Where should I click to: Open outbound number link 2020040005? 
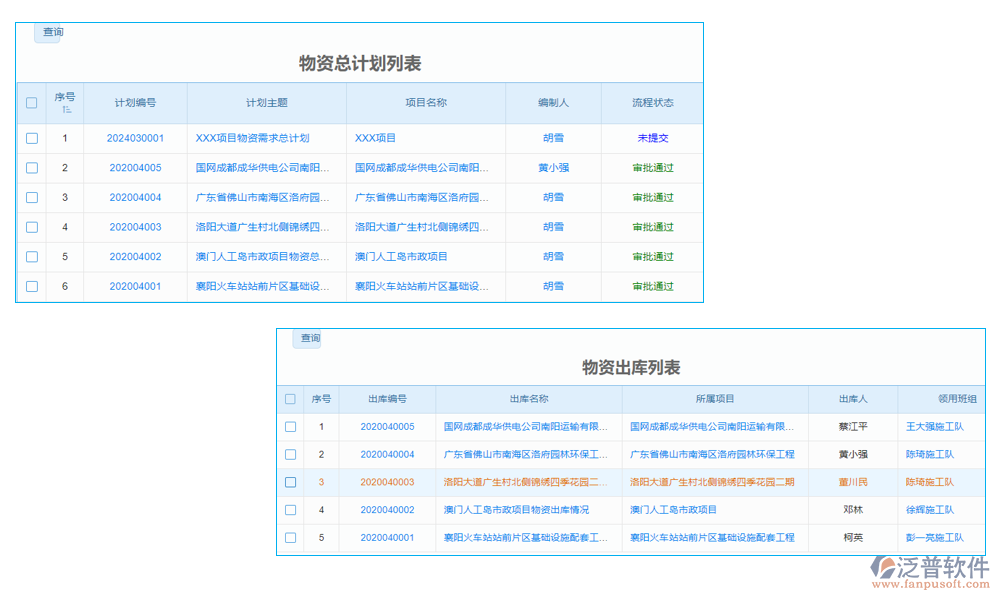tap(387, 426)
